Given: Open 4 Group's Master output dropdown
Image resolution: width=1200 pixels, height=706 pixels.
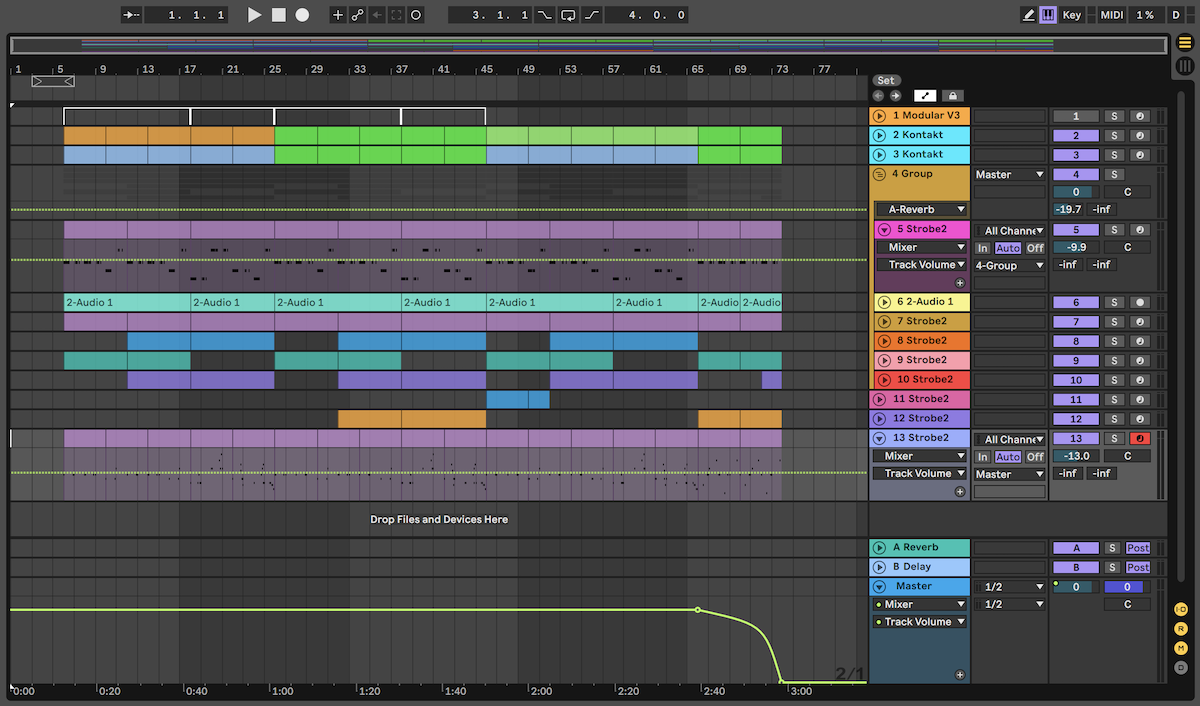Looking at the screenshot, I should coord(1010,174).
